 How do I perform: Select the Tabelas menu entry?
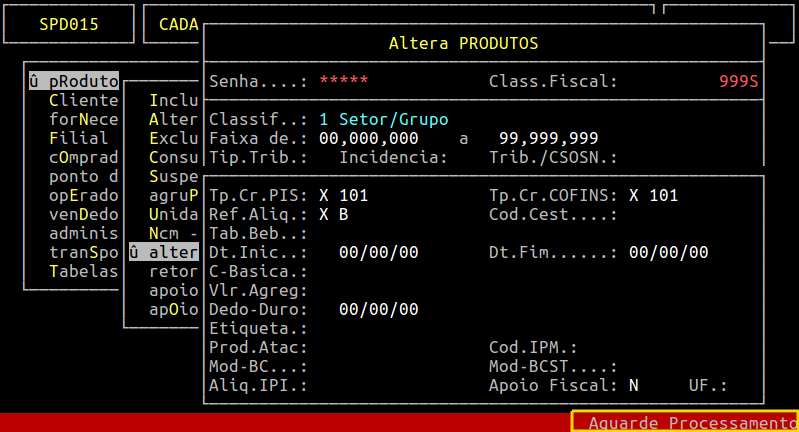click(84, 271)
